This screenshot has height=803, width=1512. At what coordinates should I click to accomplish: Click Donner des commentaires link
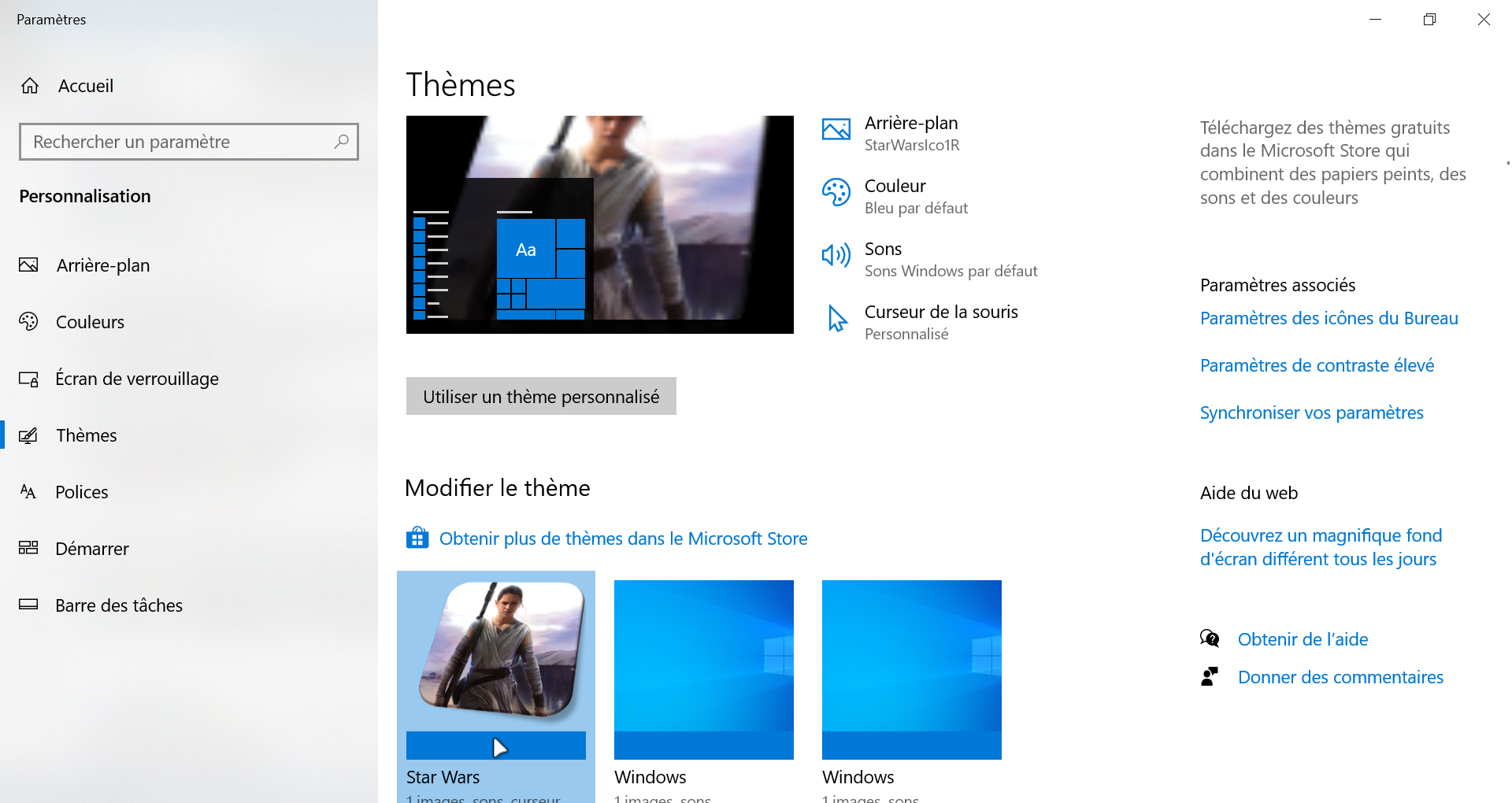[x=1340, y=677]
